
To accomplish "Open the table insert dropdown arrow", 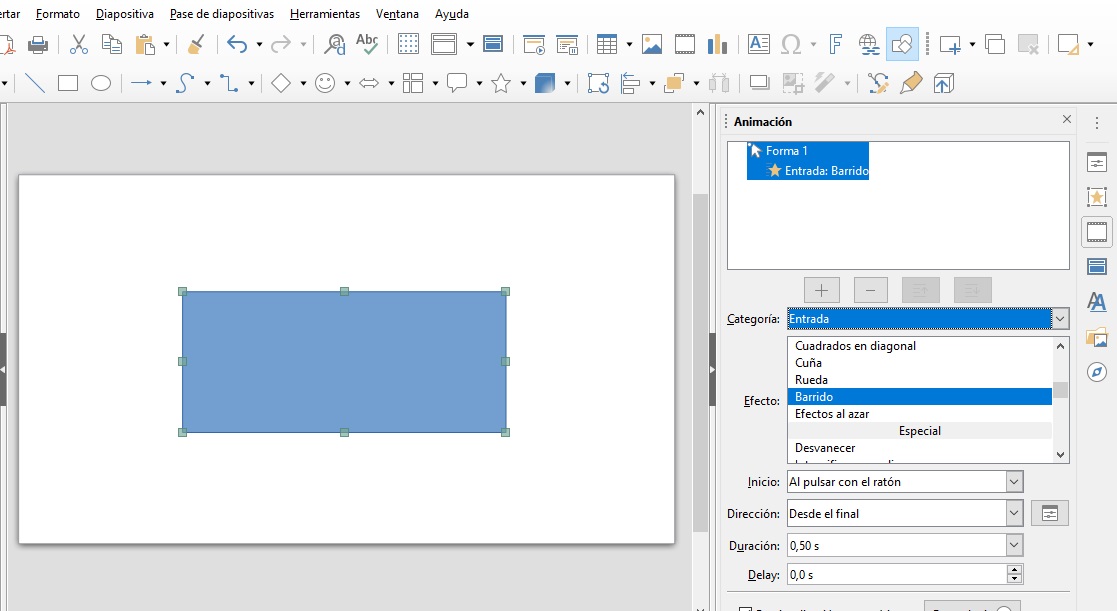I will [x=629, y=45].
